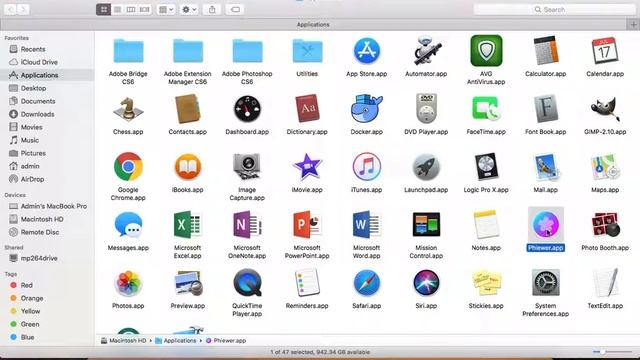Open the App Store.app icon
Viewport: 640px width, 360px height.
(367, 51)
